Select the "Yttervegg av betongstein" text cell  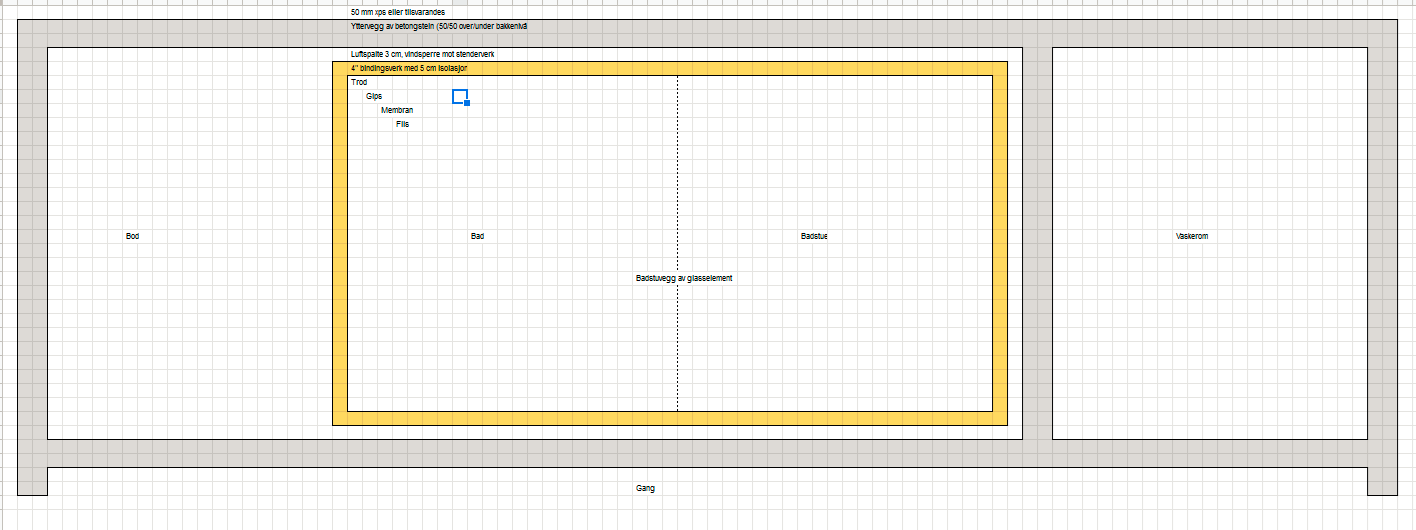(x=432, y=26)
